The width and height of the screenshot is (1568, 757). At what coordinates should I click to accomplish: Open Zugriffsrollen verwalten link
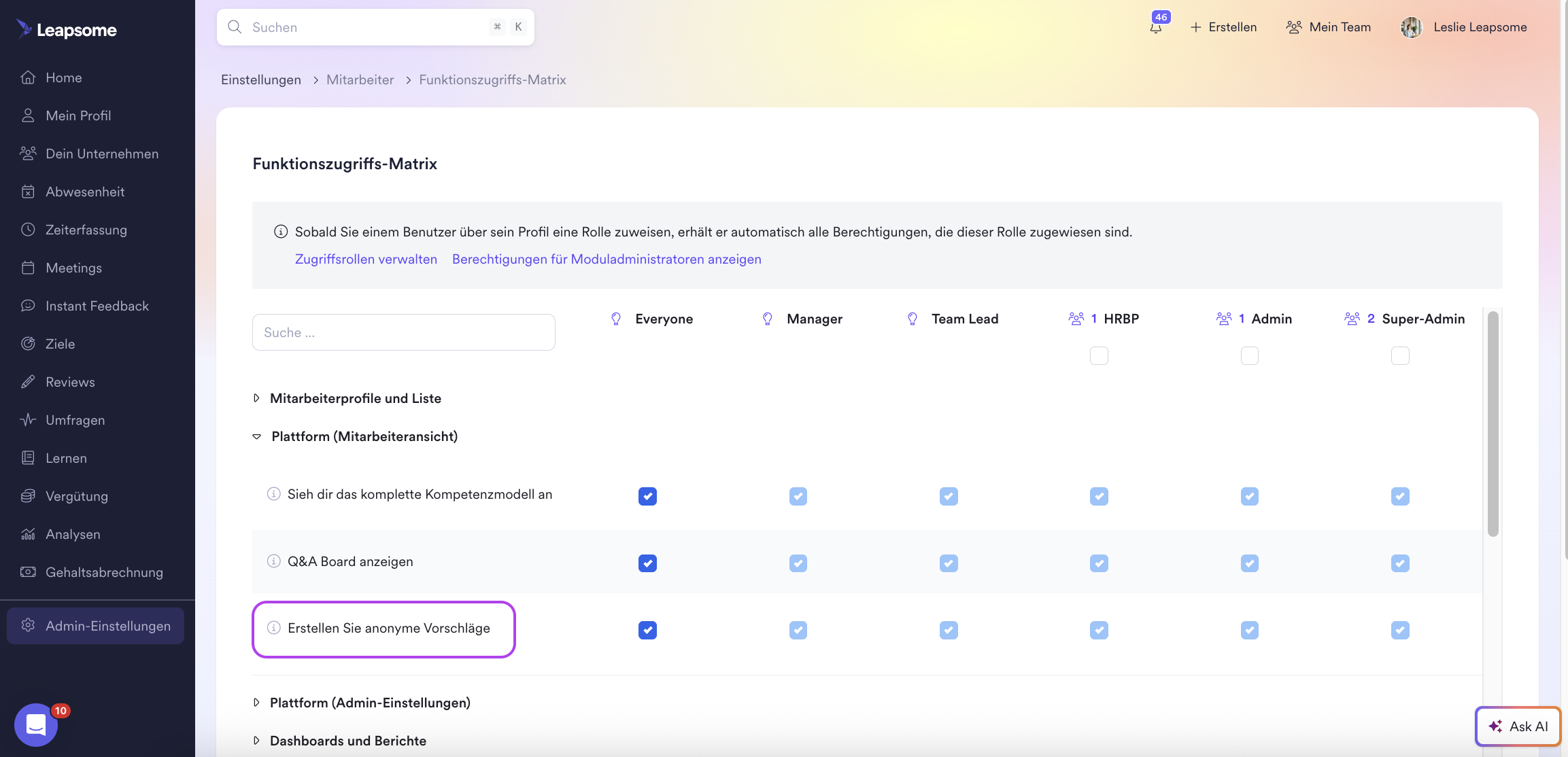tap(366, 259)
